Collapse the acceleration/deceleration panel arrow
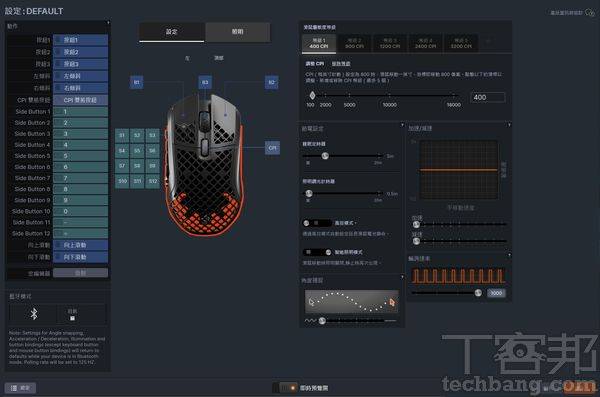Screen dimensions: 600x397 pos(509,125)
